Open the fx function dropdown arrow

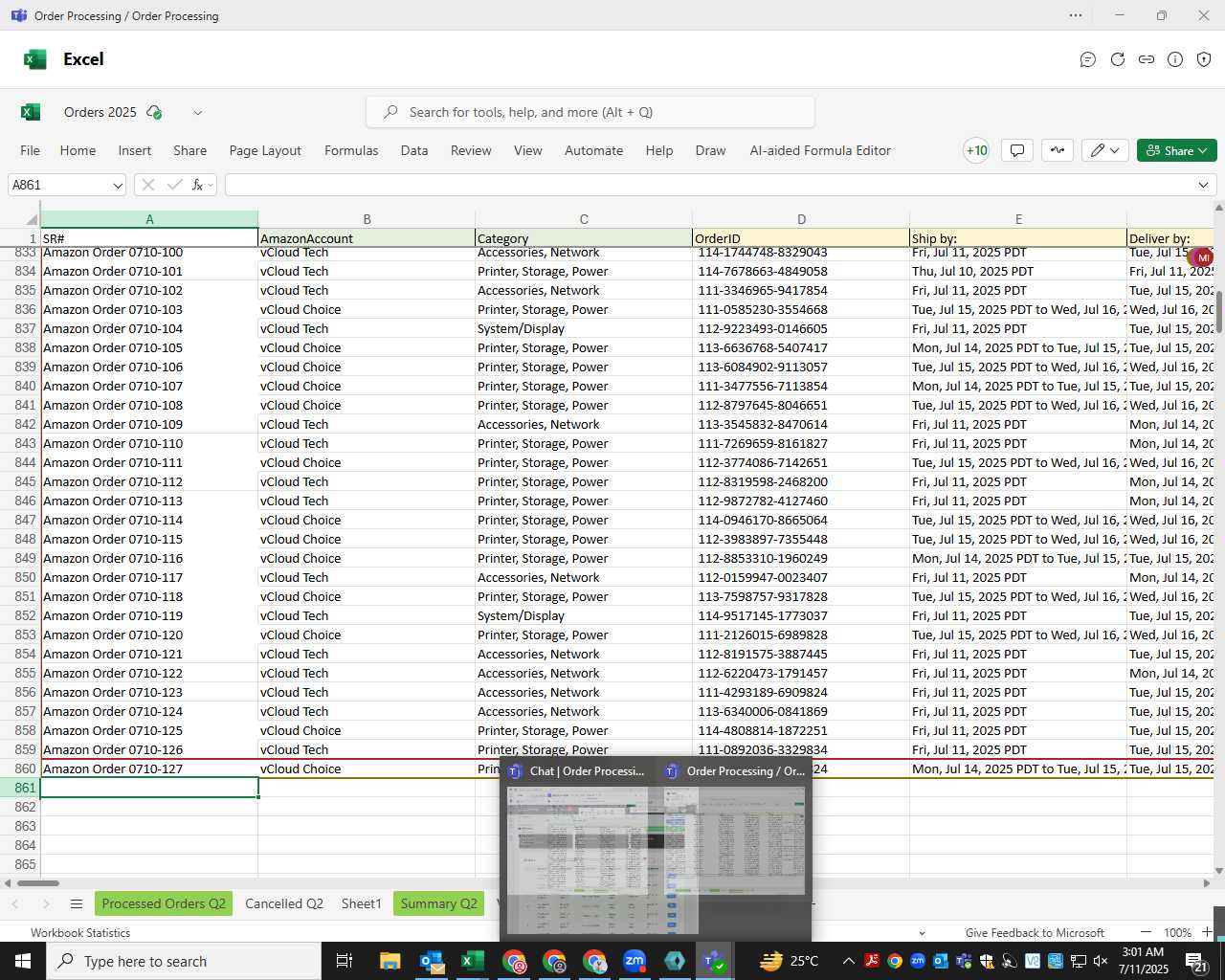211,185
